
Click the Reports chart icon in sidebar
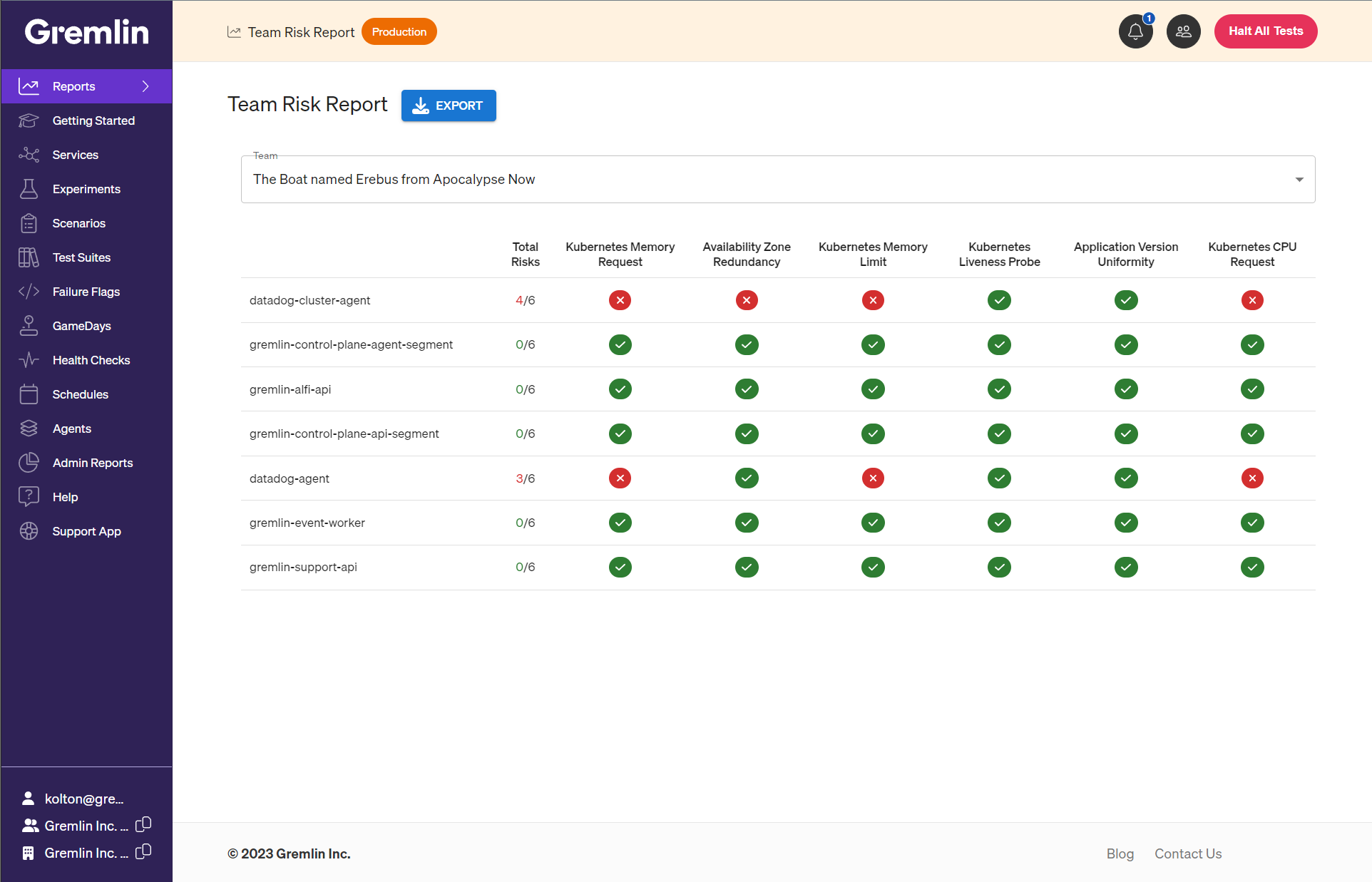coord(29,86)
